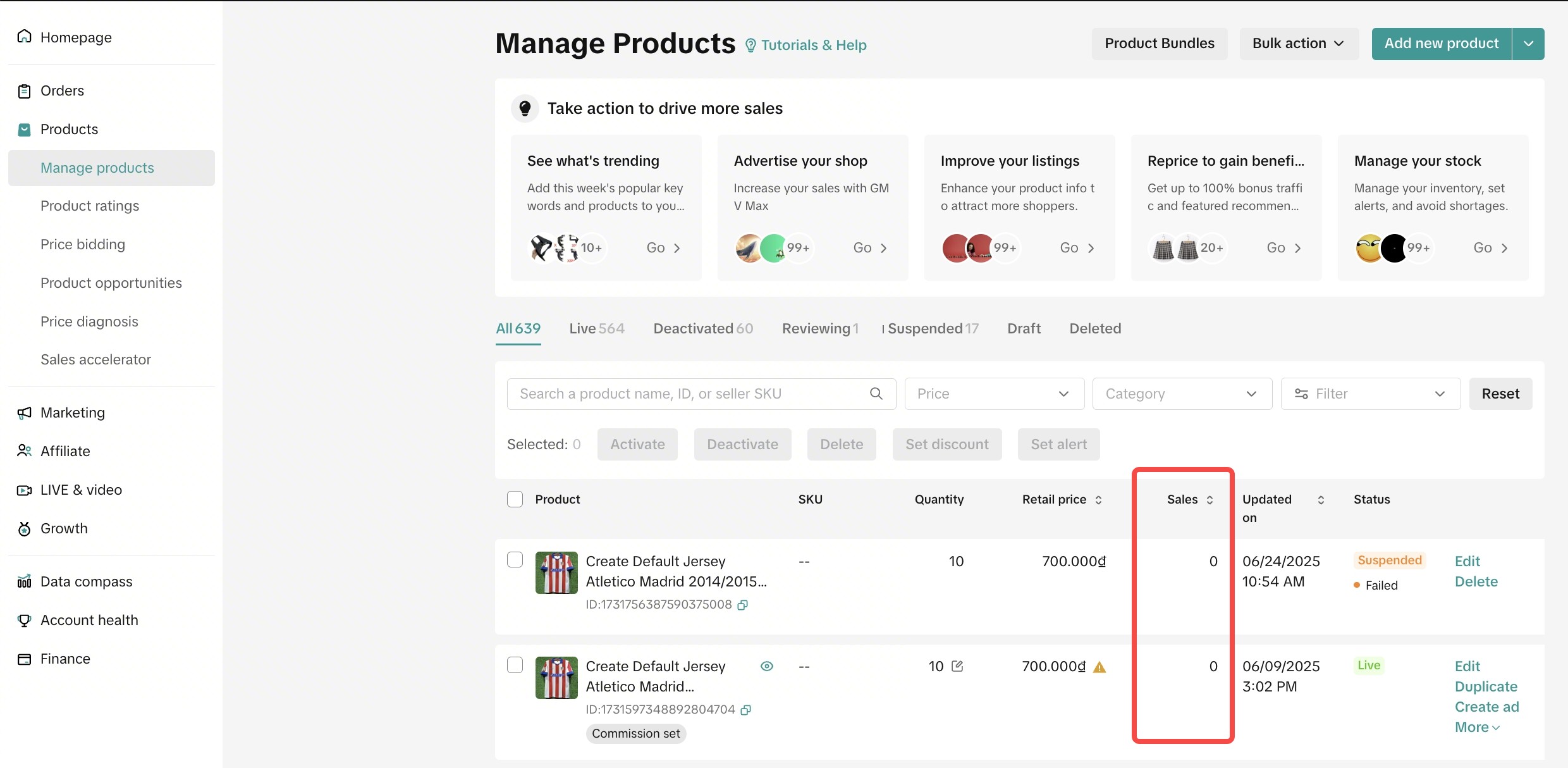The width and height of the screenshot is (1568, 768).
Task: Click quantity edit pencil icon
Action: pos(957,666)
